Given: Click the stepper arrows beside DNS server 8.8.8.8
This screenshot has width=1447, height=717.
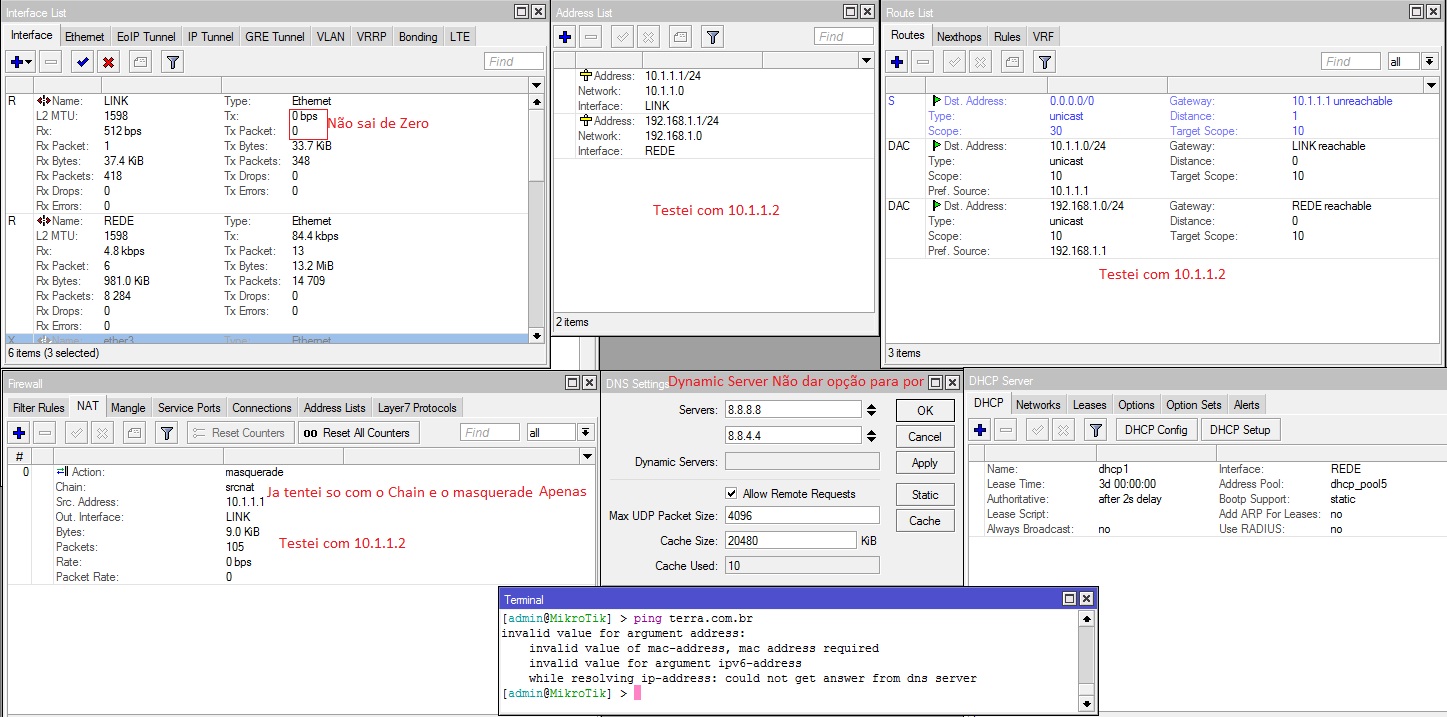Looking at the screenshot, I should coord(871,410).
